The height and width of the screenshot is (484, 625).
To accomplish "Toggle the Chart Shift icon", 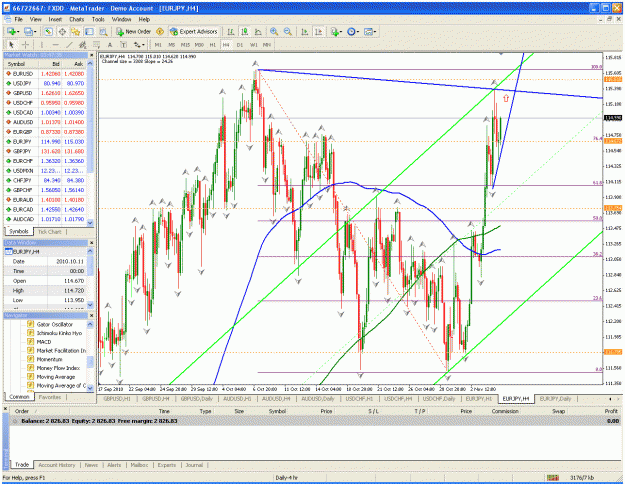I will point(318,31).
